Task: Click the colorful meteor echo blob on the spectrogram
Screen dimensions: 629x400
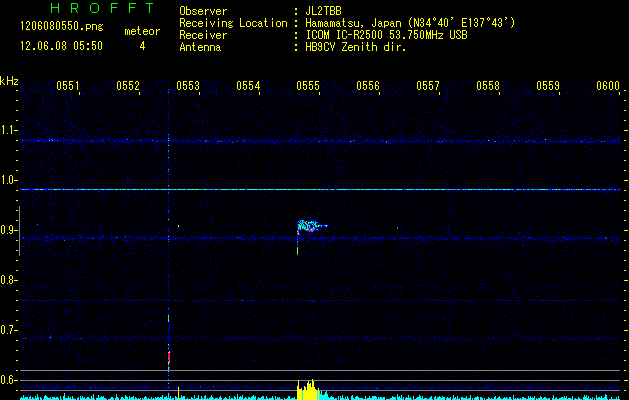Action: (312, 227)
